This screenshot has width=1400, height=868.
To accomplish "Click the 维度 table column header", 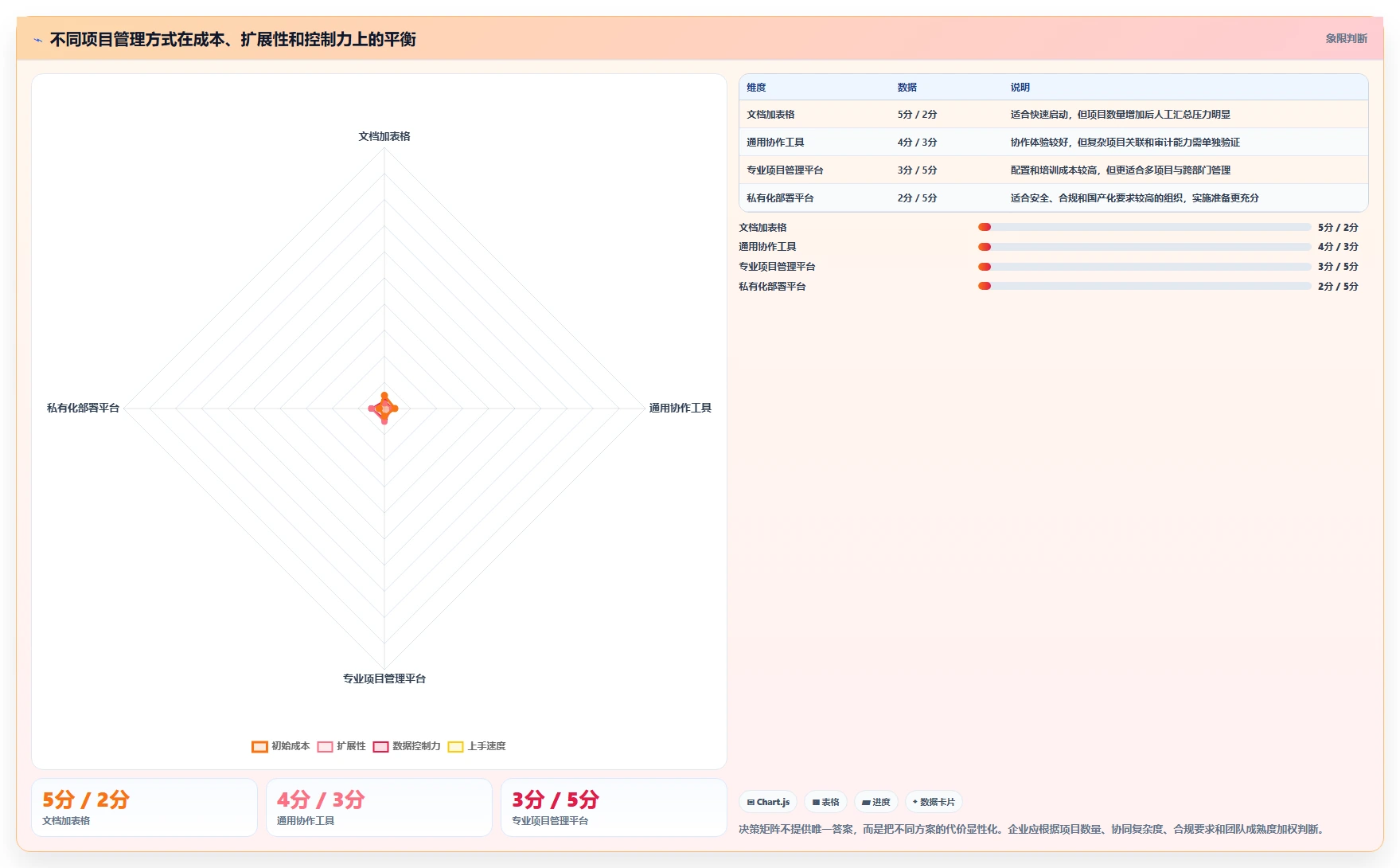I will click(756, 88).
